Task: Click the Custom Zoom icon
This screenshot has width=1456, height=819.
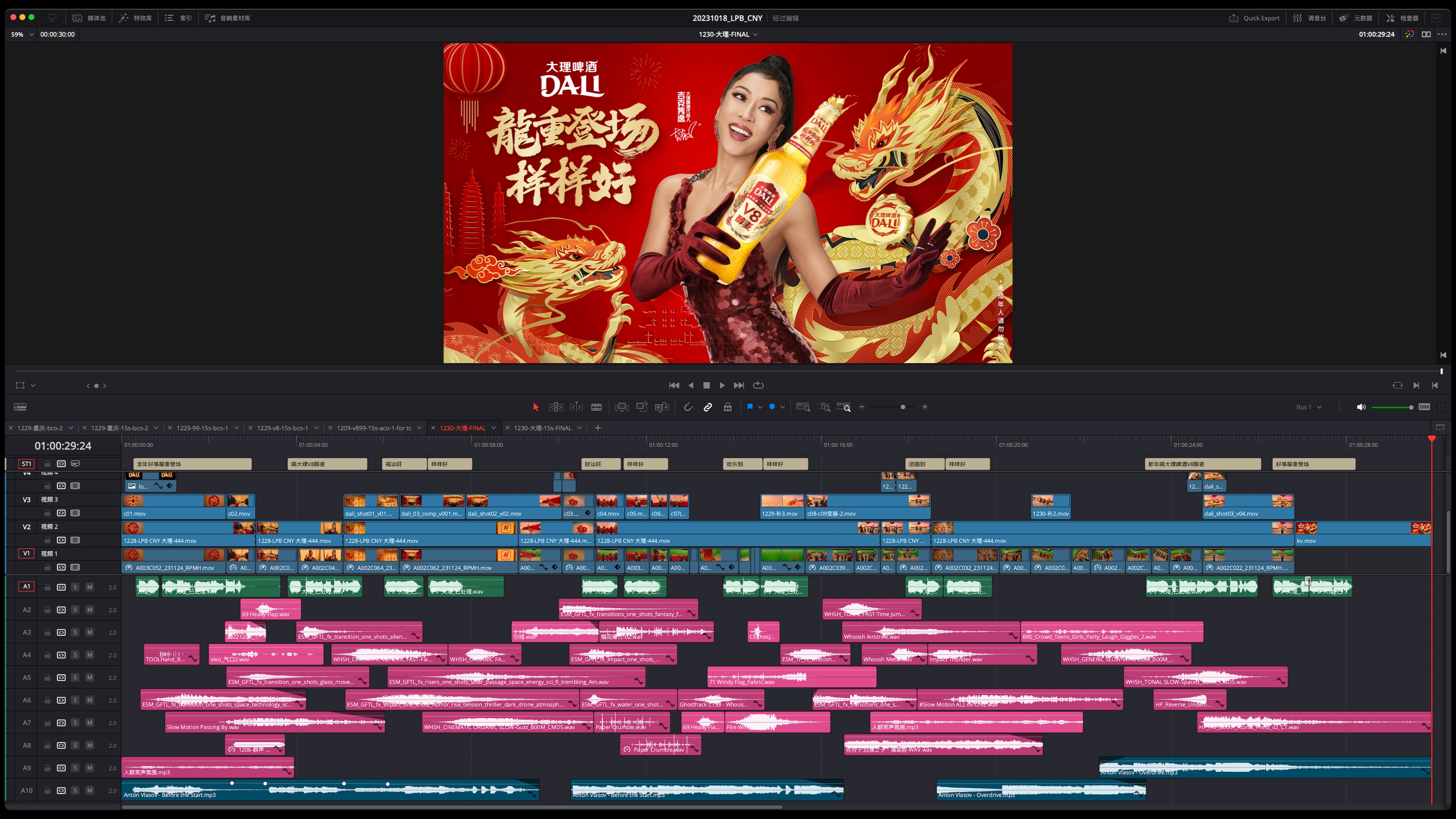Action: pos(844,407)
